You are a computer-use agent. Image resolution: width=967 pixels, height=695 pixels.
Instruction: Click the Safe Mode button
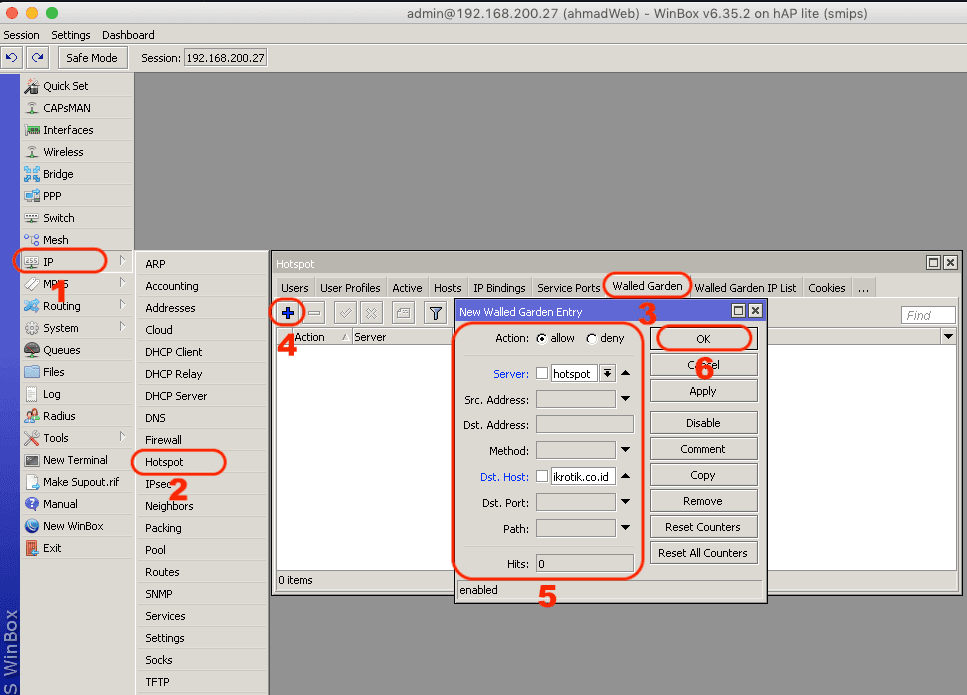(93, 58)
